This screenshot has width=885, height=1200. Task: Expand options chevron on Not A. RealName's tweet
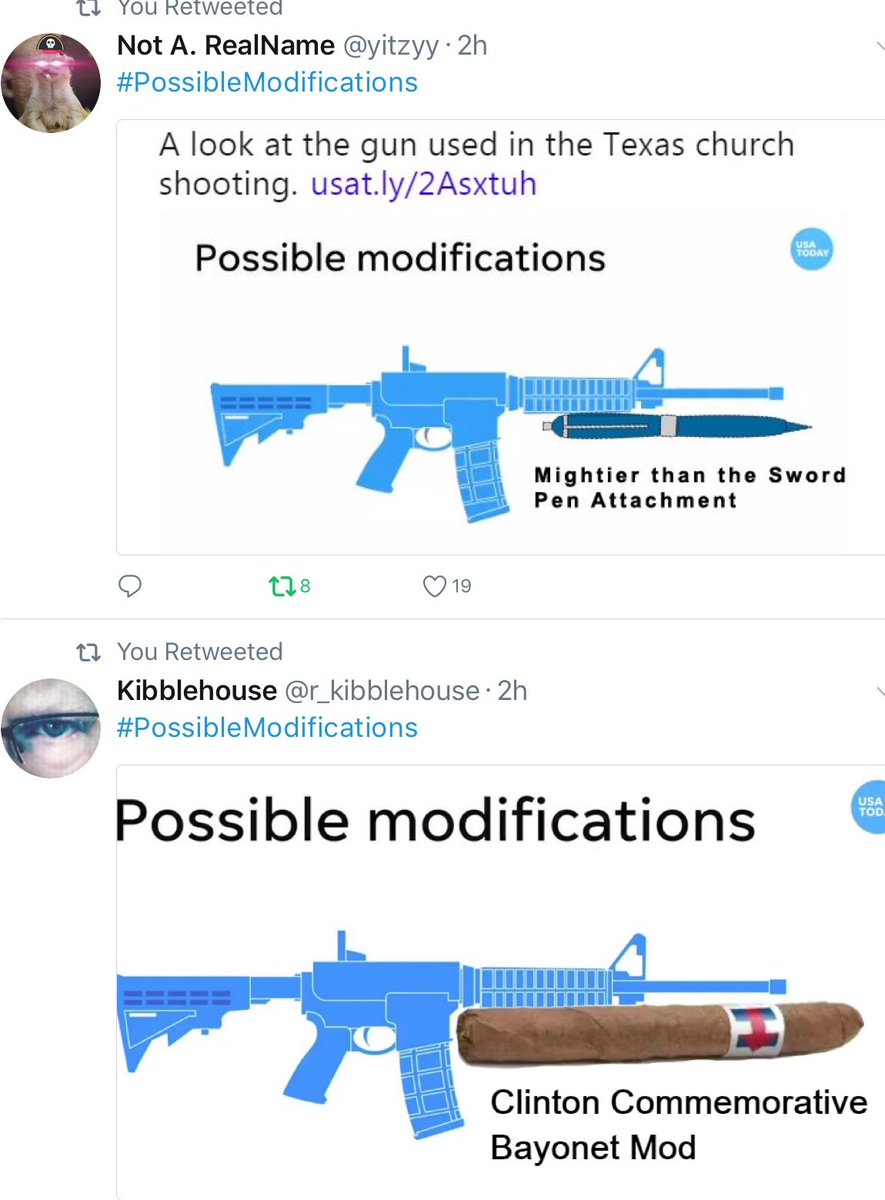(880, 46)
